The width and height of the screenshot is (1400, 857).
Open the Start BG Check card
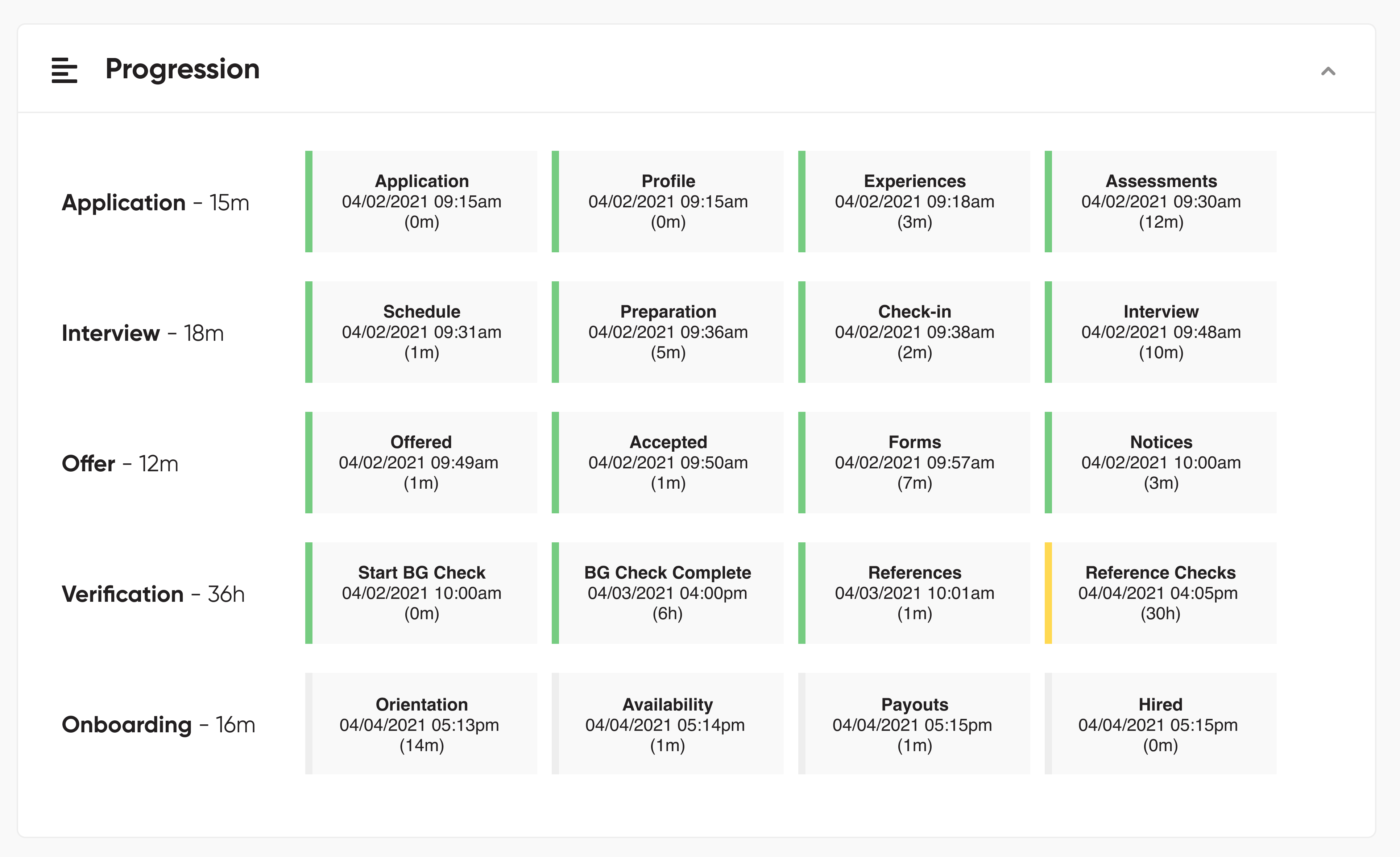point(421,593)
